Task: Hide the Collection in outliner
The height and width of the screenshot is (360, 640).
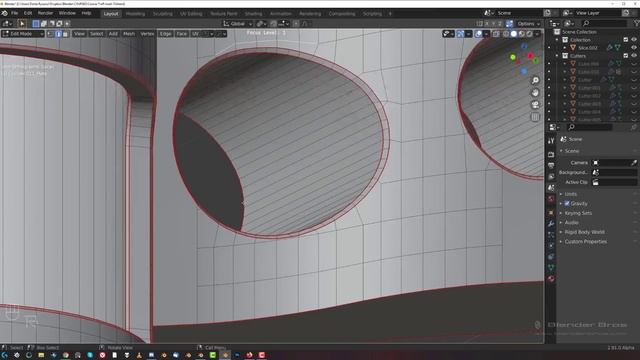Action: [634, 40]
